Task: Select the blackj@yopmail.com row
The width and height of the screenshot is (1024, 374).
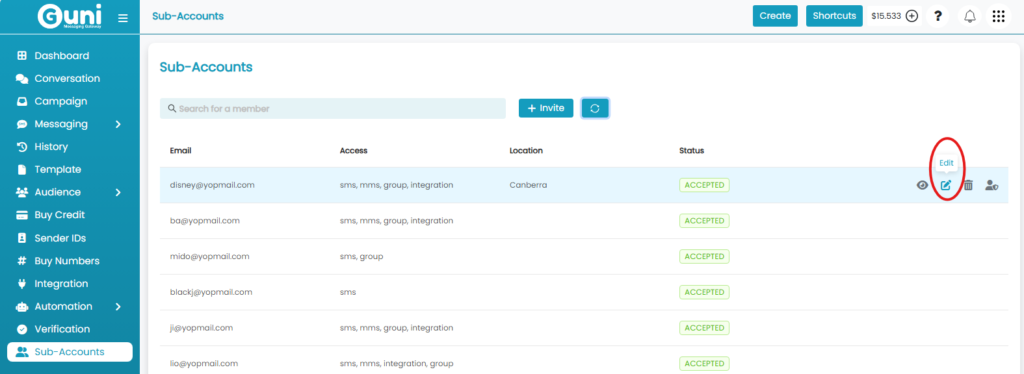Action: point(584,292)
